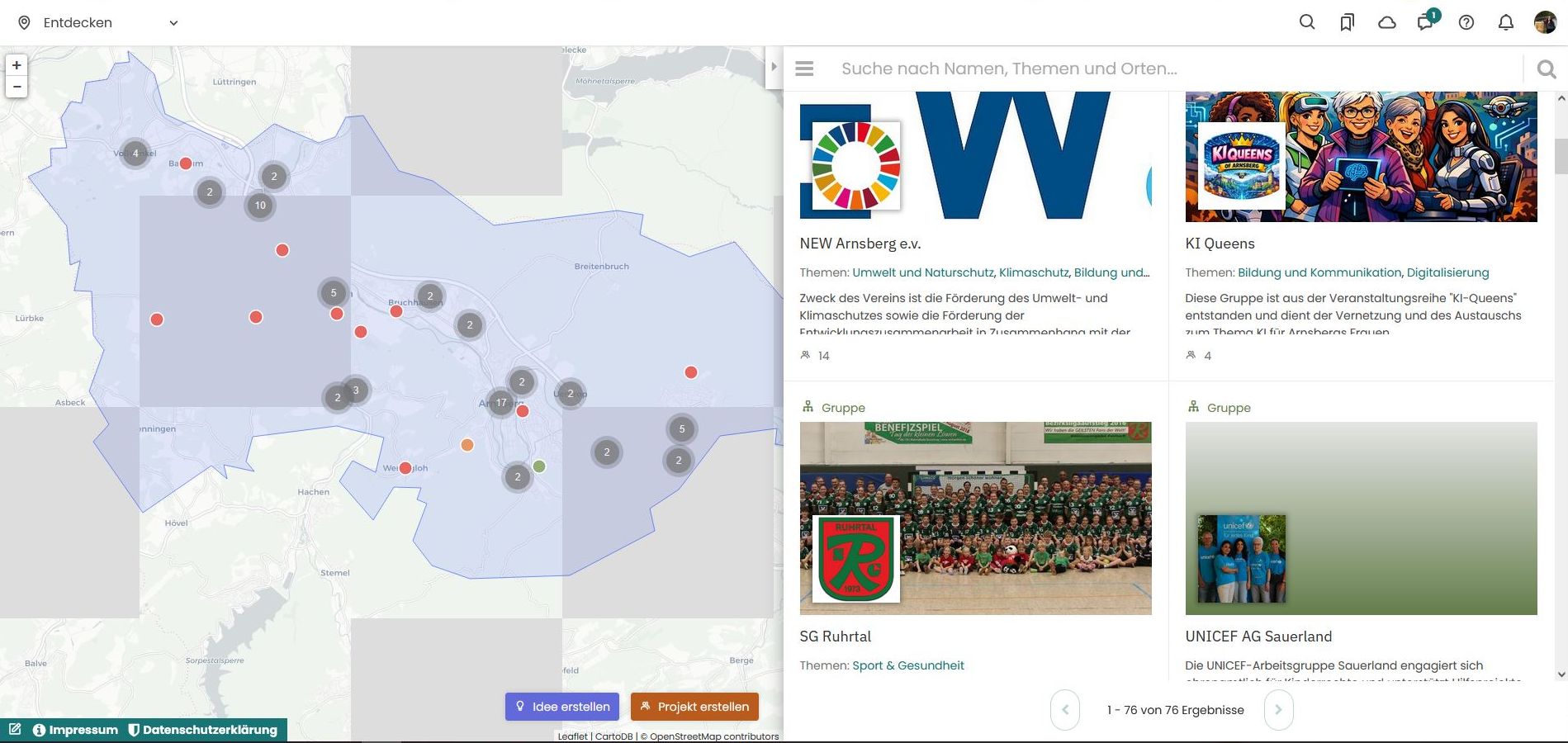Click the map cluster marker labeled 17
This screenshot has height=743, width=1568.
pyautogui.click(x=501, y=403)
